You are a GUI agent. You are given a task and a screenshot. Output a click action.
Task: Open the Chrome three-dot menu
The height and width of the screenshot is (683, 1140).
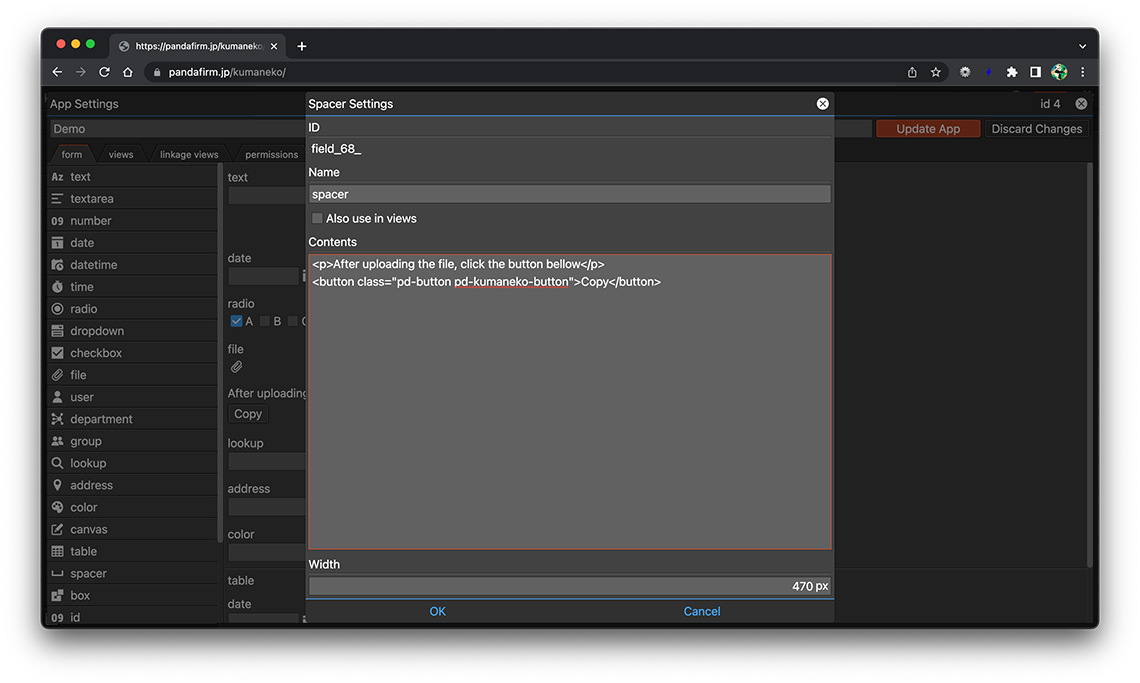(1082, 72)
